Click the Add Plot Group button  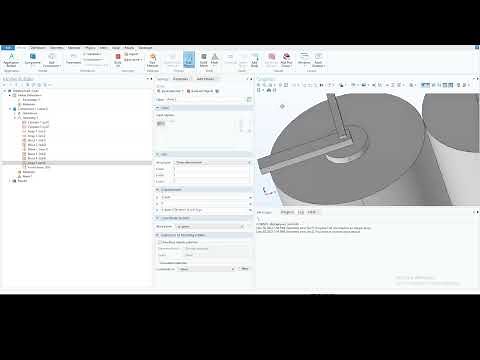tap(286, 60)
